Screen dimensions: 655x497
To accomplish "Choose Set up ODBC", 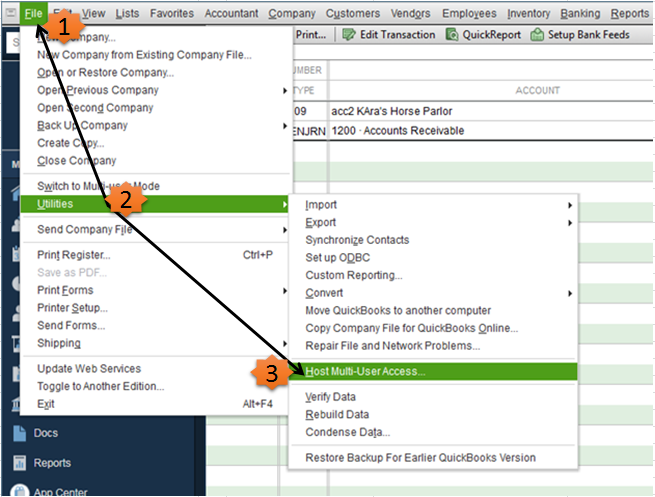I will 338,258.
